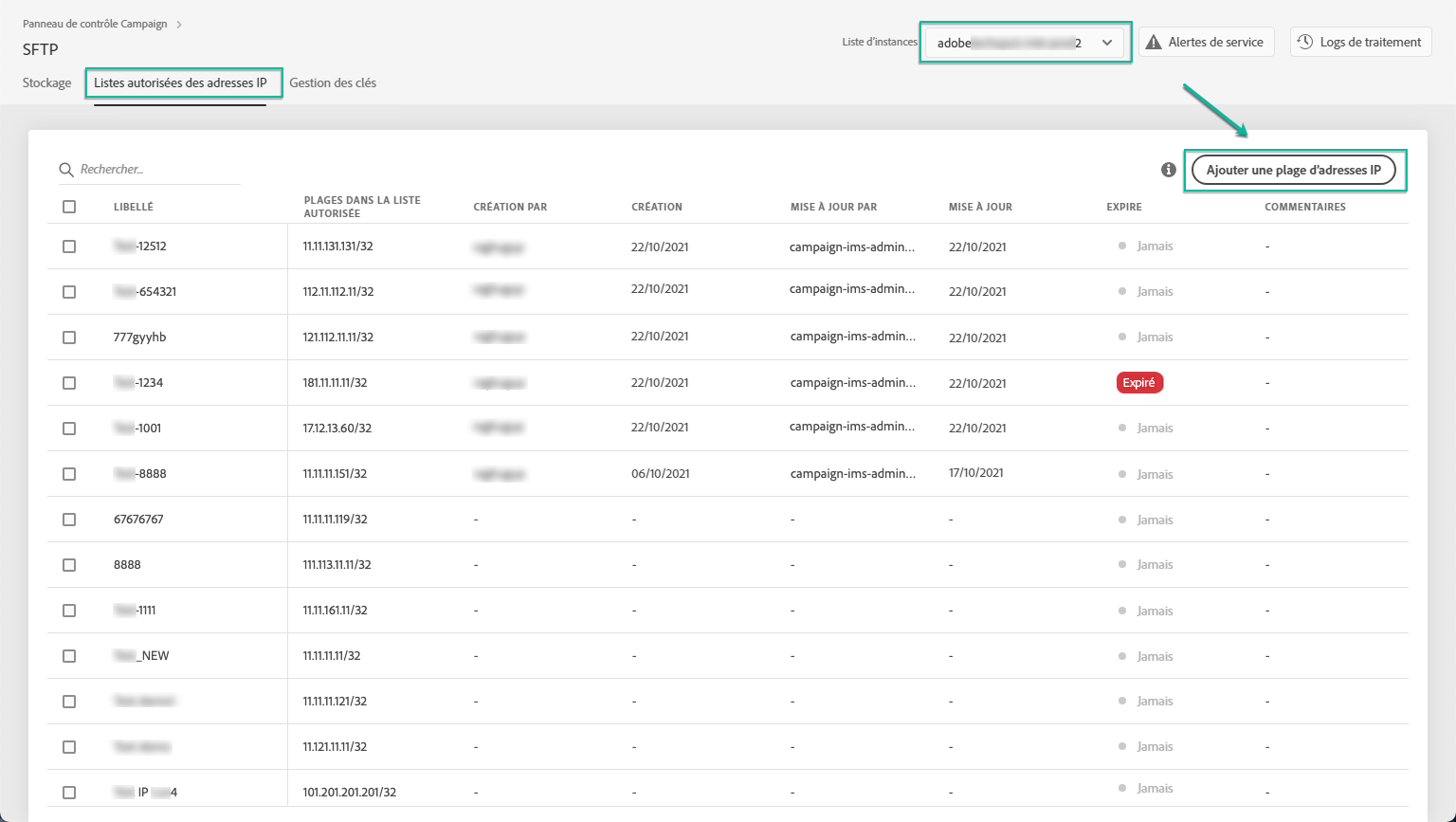Click the warning icon in Alertes de service
This screenshot has height=822, width=1456.
[x=1154, y=43]
